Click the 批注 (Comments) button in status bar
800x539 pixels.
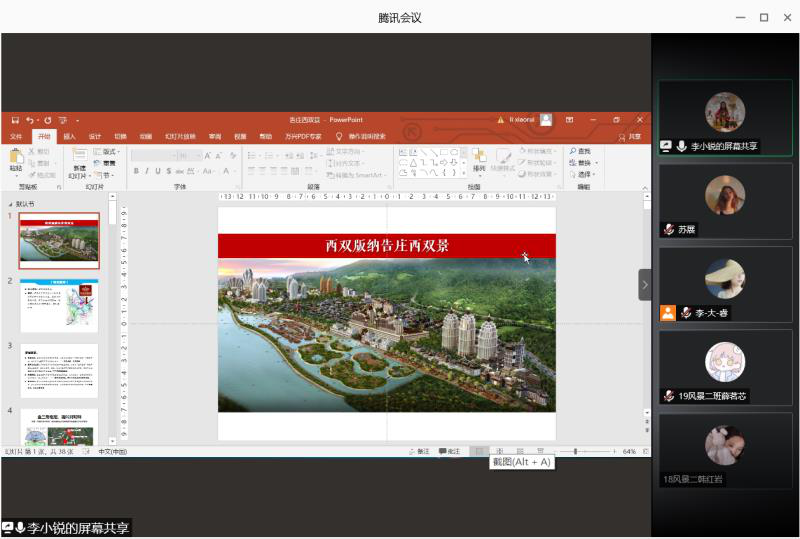pyautogui.click(x=449, y=452)
